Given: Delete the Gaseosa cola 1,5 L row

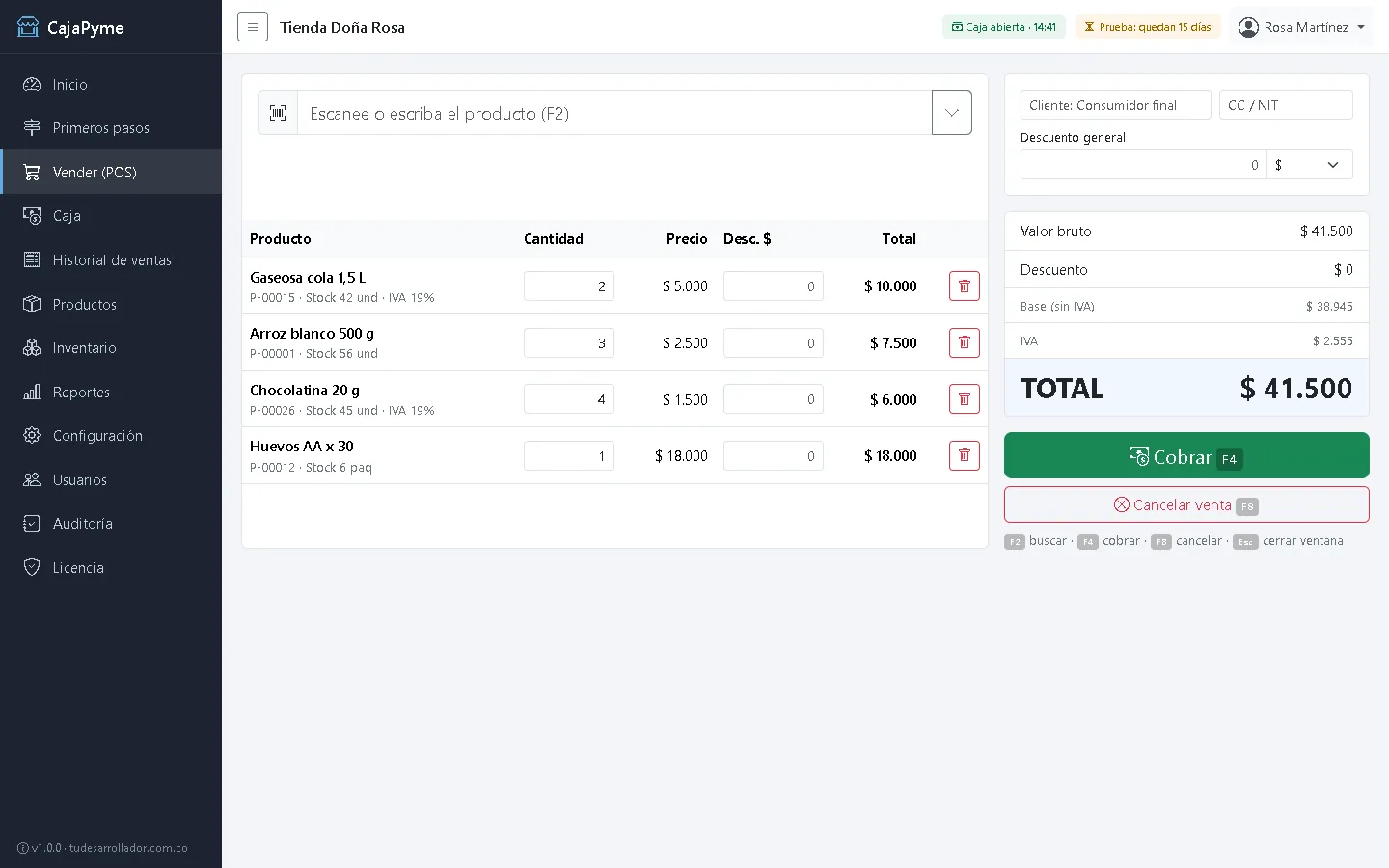Looking at the screenshot, I should point(965,286).
